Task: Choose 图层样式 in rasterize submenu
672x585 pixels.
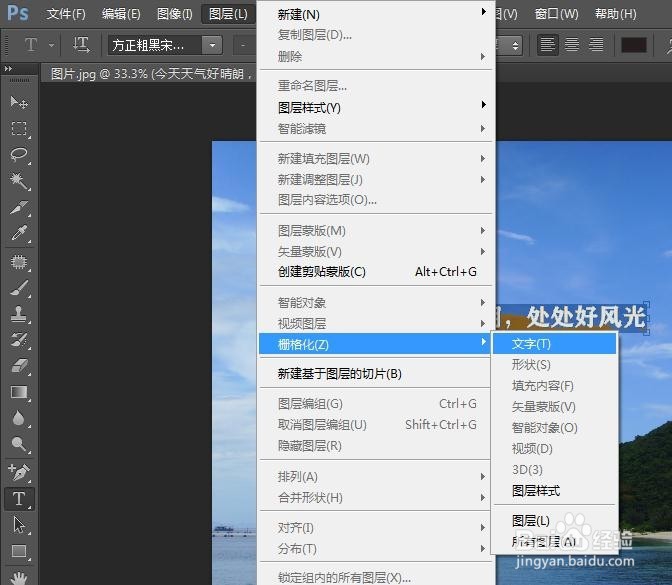Action: pos(555,491)
